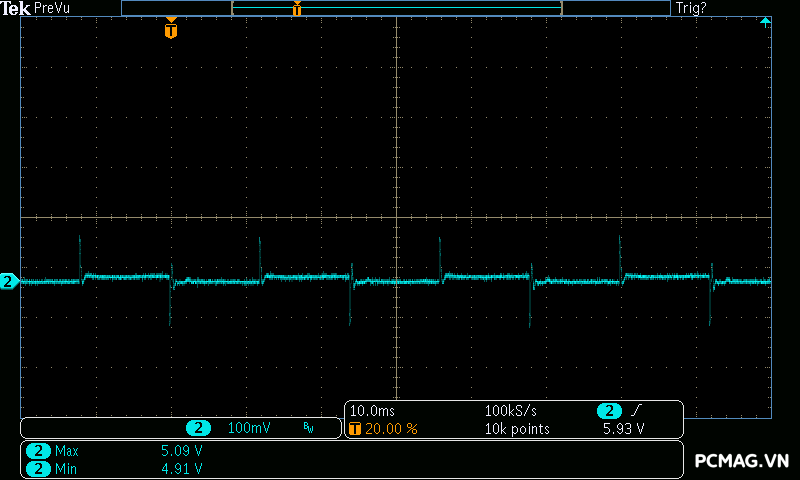This screenshot has height=480, width=800.
Task: Click the PreVu acquisition status label
Action: [x=51, y=8]
